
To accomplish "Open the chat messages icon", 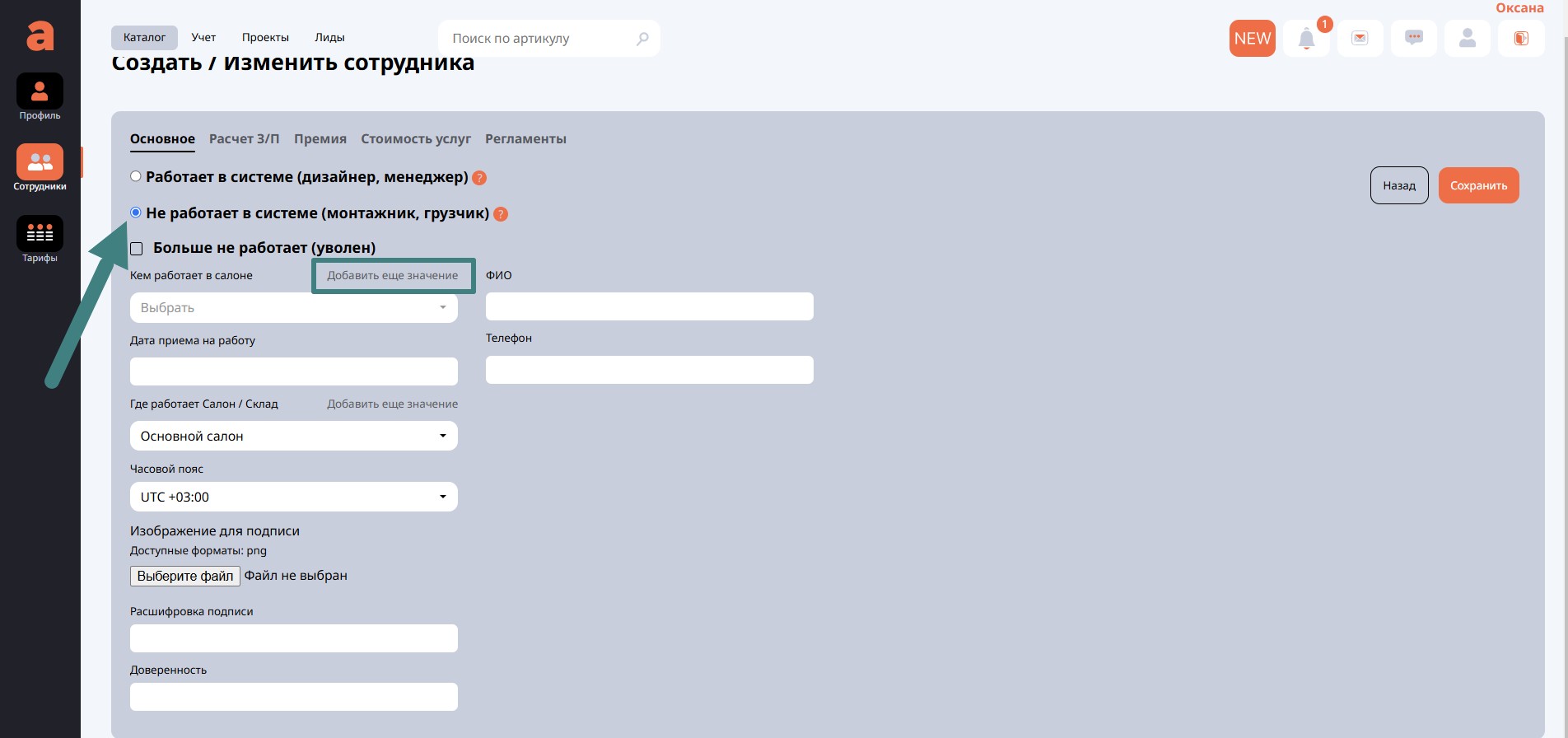I will click(1413, 39).
